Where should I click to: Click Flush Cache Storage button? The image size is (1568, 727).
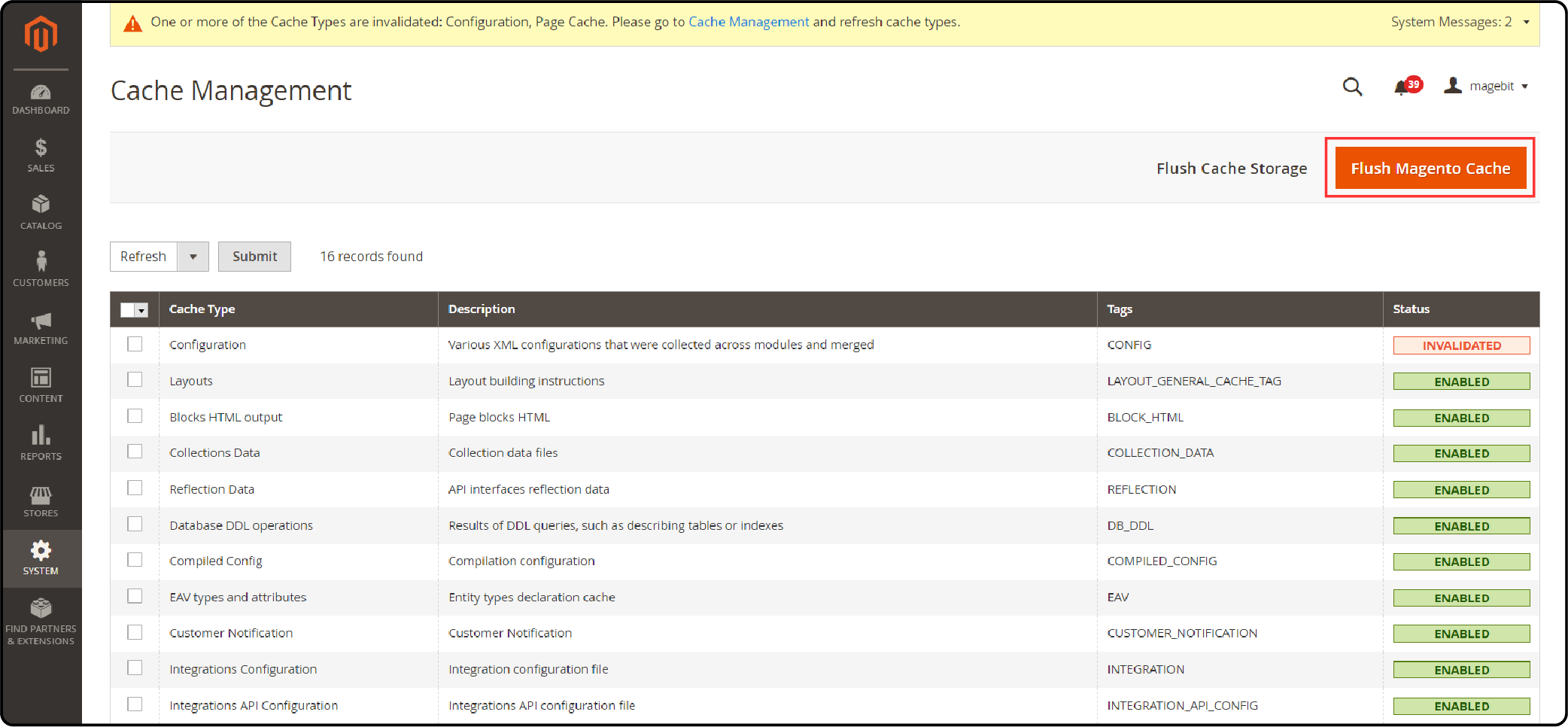pos(1232,169)
